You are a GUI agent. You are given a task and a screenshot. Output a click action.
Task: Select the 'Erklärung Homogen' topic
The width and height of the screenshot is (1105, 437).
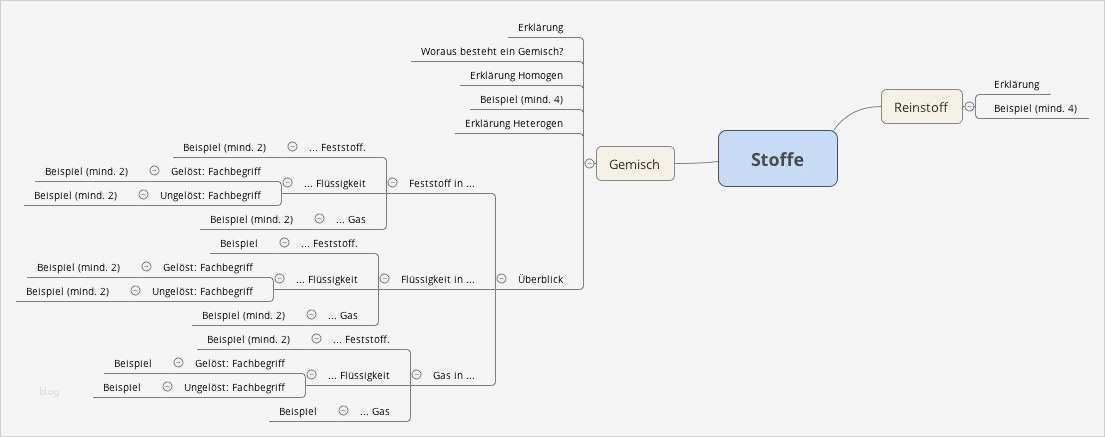pyautogui.click(x=516, y=75)
